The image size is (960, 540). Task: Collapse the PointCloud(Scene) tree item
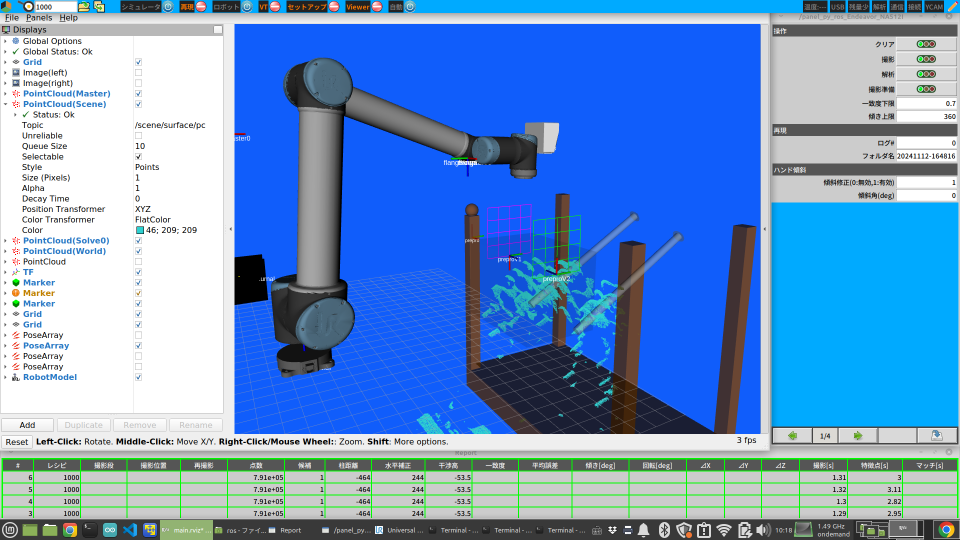pos(5,104)
